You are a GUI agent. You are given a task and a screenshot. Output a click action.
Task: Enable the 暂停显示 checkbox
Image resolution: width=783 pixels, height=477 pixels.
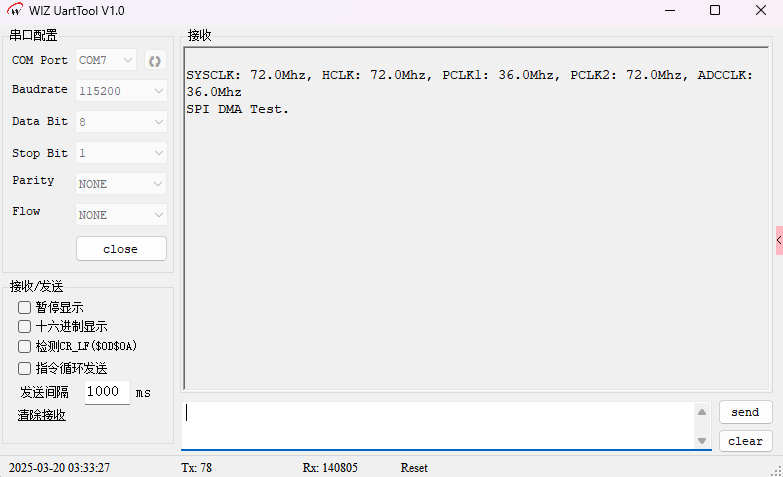(x=25, y=308)
